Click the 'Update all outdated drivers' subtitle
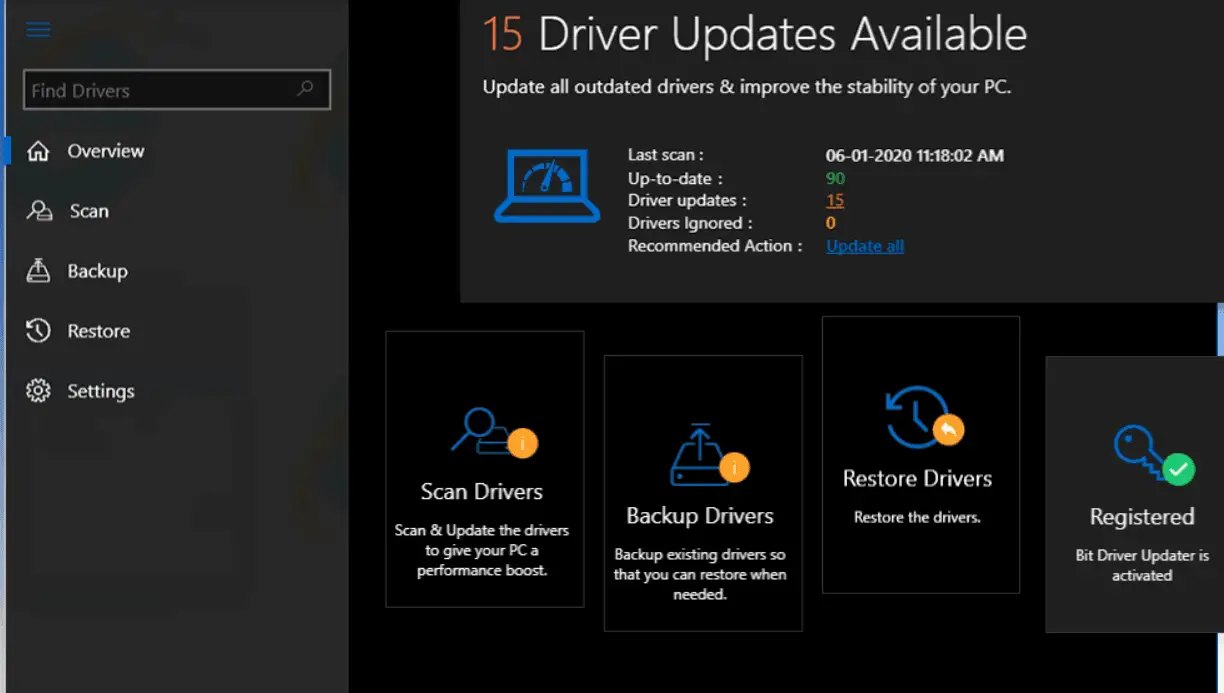 tap(747, 87)
